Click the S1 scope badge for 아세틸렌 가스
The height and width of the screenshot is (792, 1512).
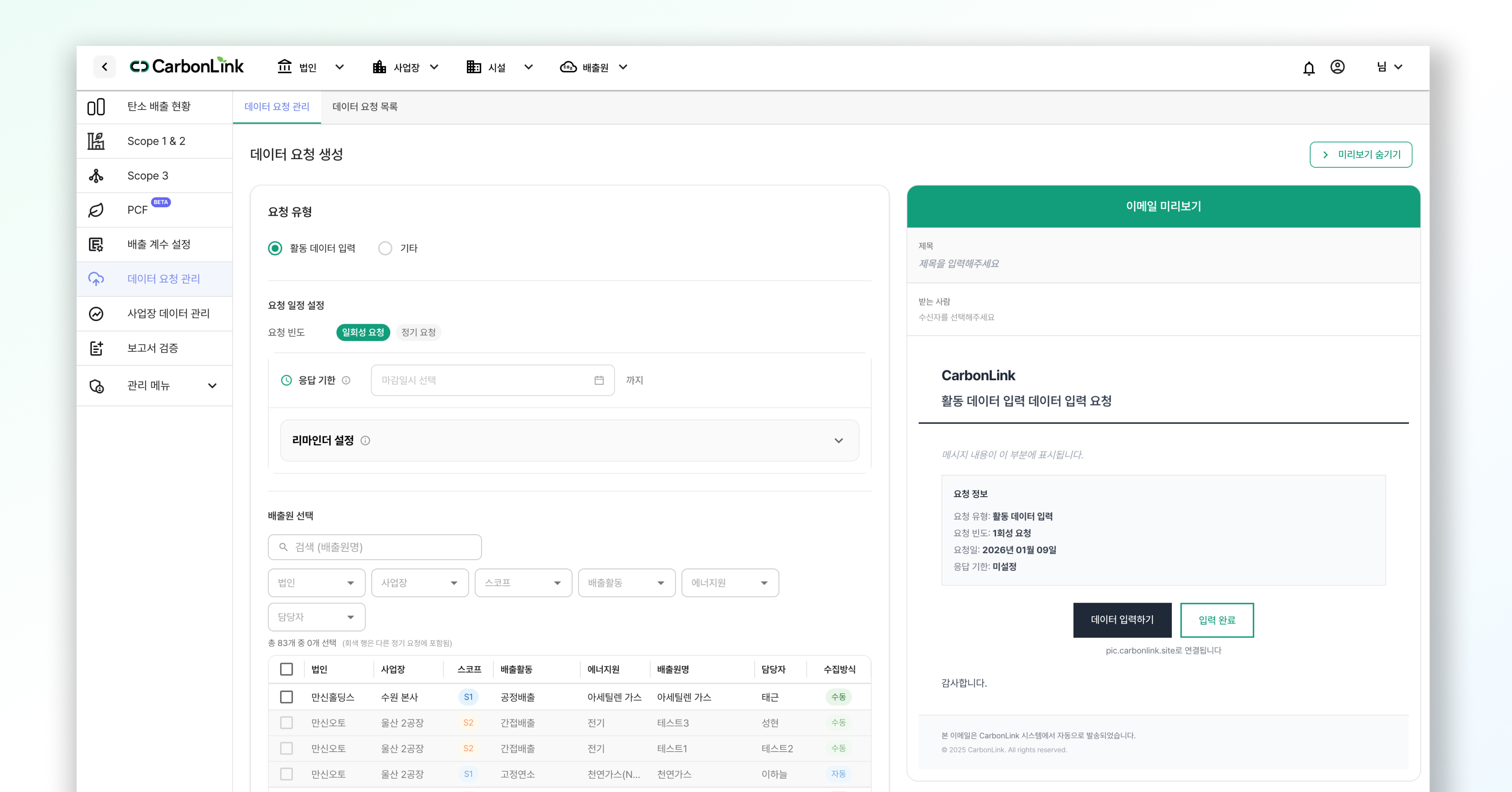click(x=468, y=697)
